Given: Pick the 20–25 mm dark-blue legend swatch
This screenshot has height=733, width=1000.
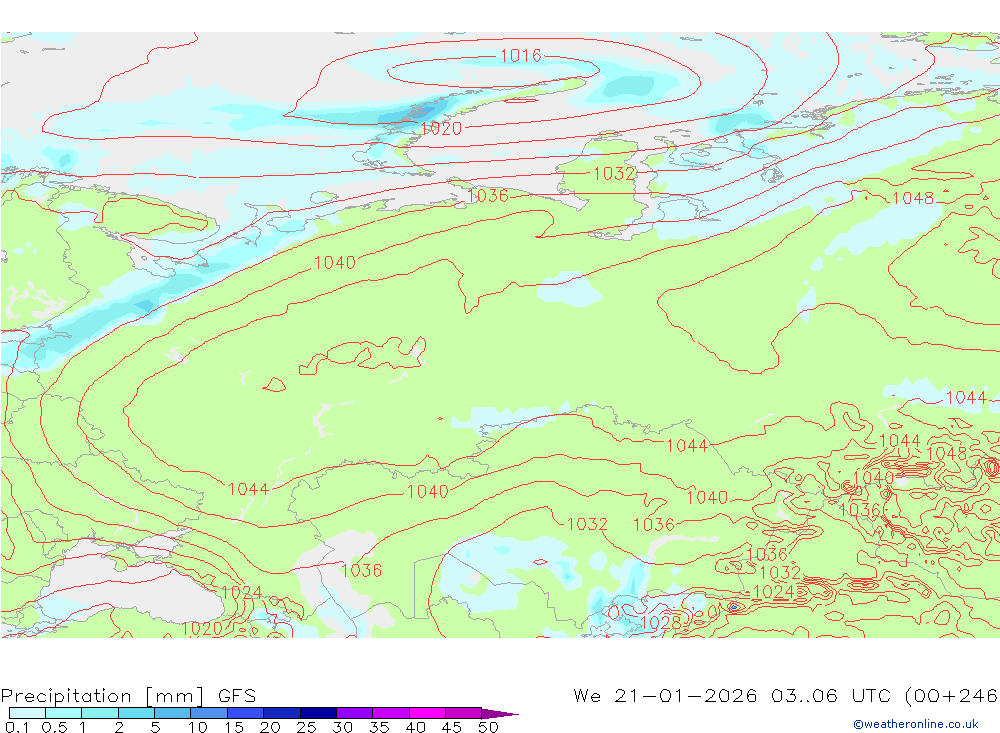Looking at the screenshot, I should [281, 713].
